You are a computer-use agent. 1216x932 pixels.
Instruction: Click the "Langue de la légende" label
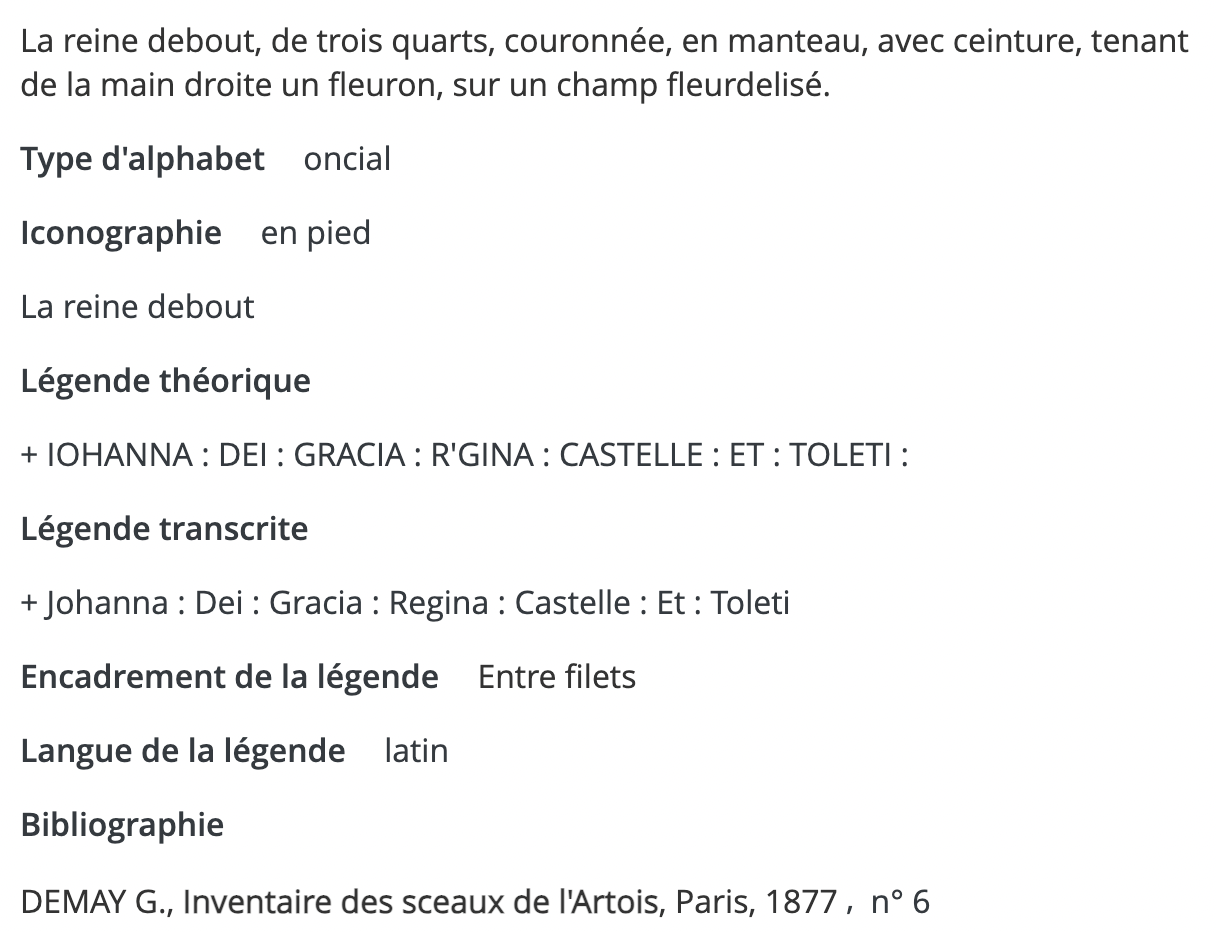183,751
